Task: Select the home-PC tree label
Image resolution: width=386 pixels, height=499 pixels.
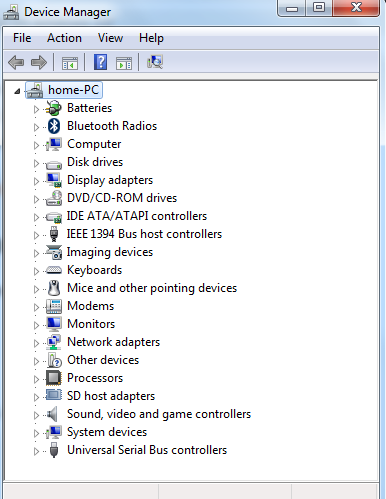Action: pos(73,90)
